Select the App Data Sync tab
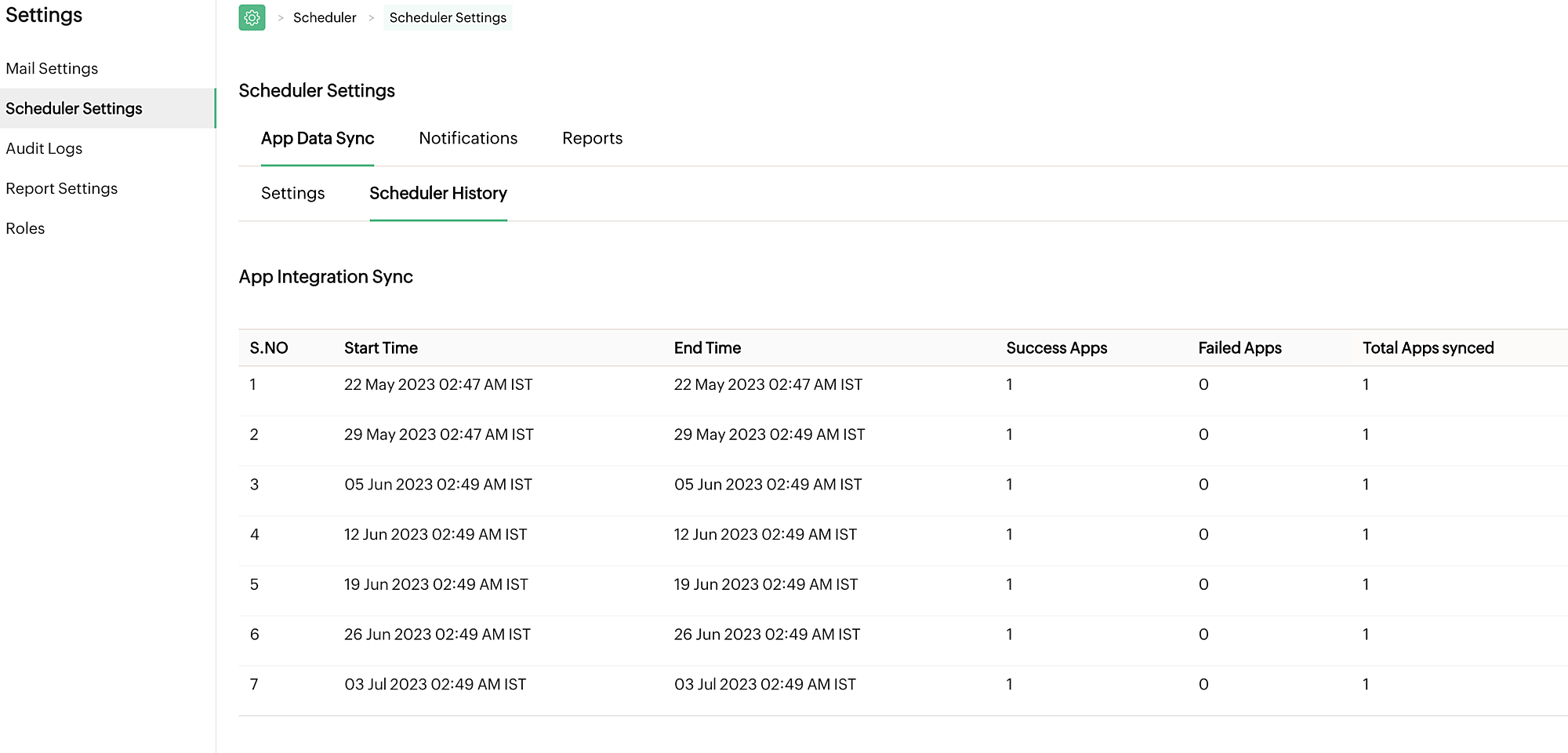 318,138
